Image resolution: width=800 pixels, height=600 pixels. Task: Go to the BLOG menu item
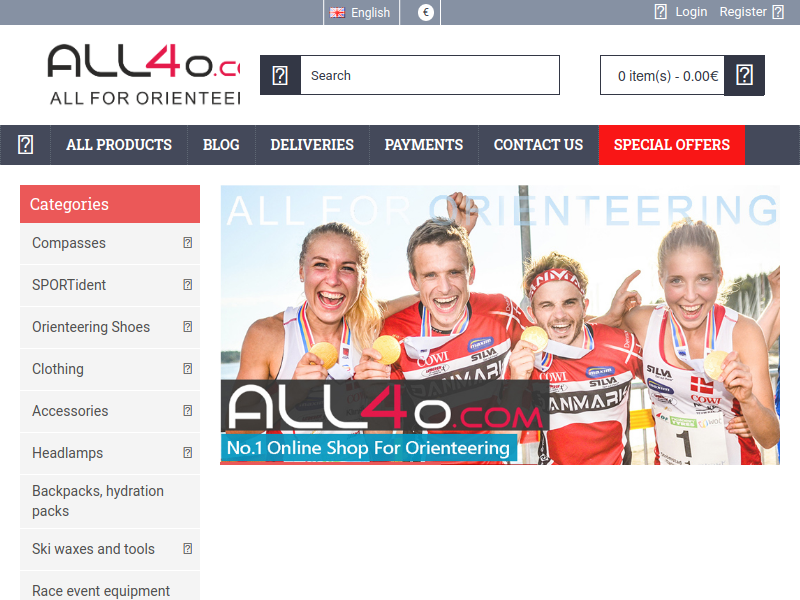pos(221,145)
